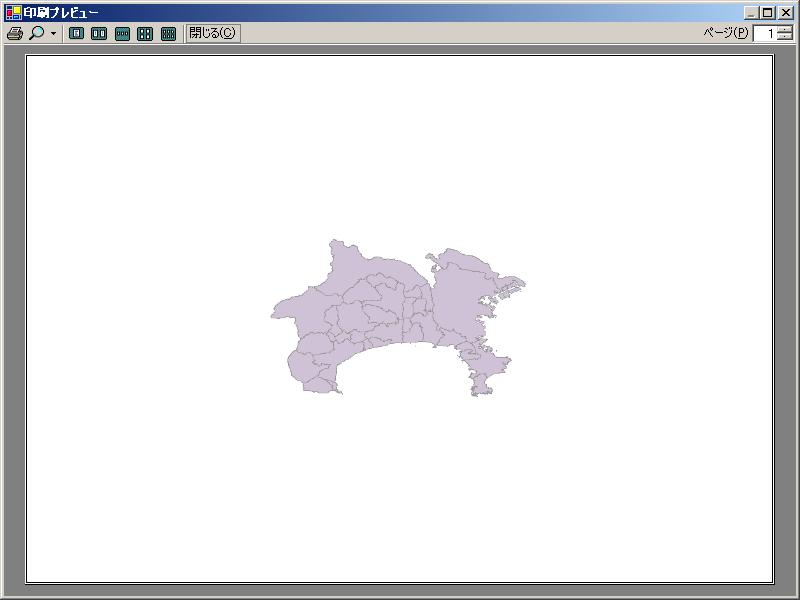Click the ページ(P) label text
This screenshot has height=600, width=800.
(x=726, y=32)
